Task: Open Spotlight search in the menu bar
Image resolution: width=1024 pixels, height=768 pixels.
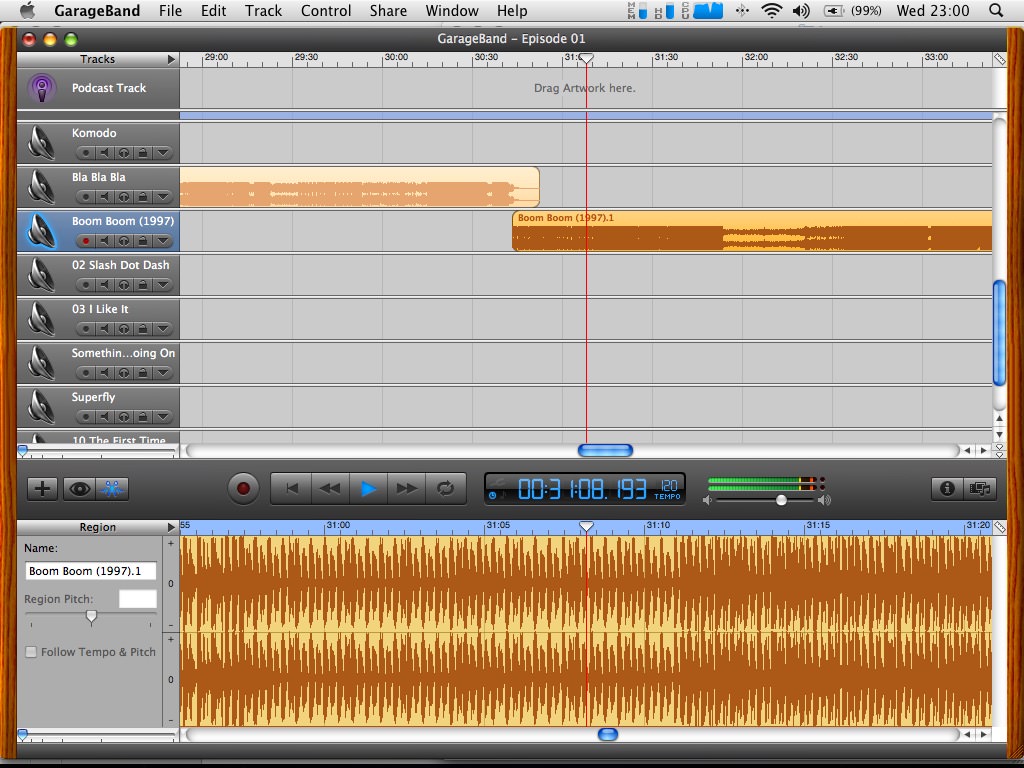Action: [x=996, y=10]
